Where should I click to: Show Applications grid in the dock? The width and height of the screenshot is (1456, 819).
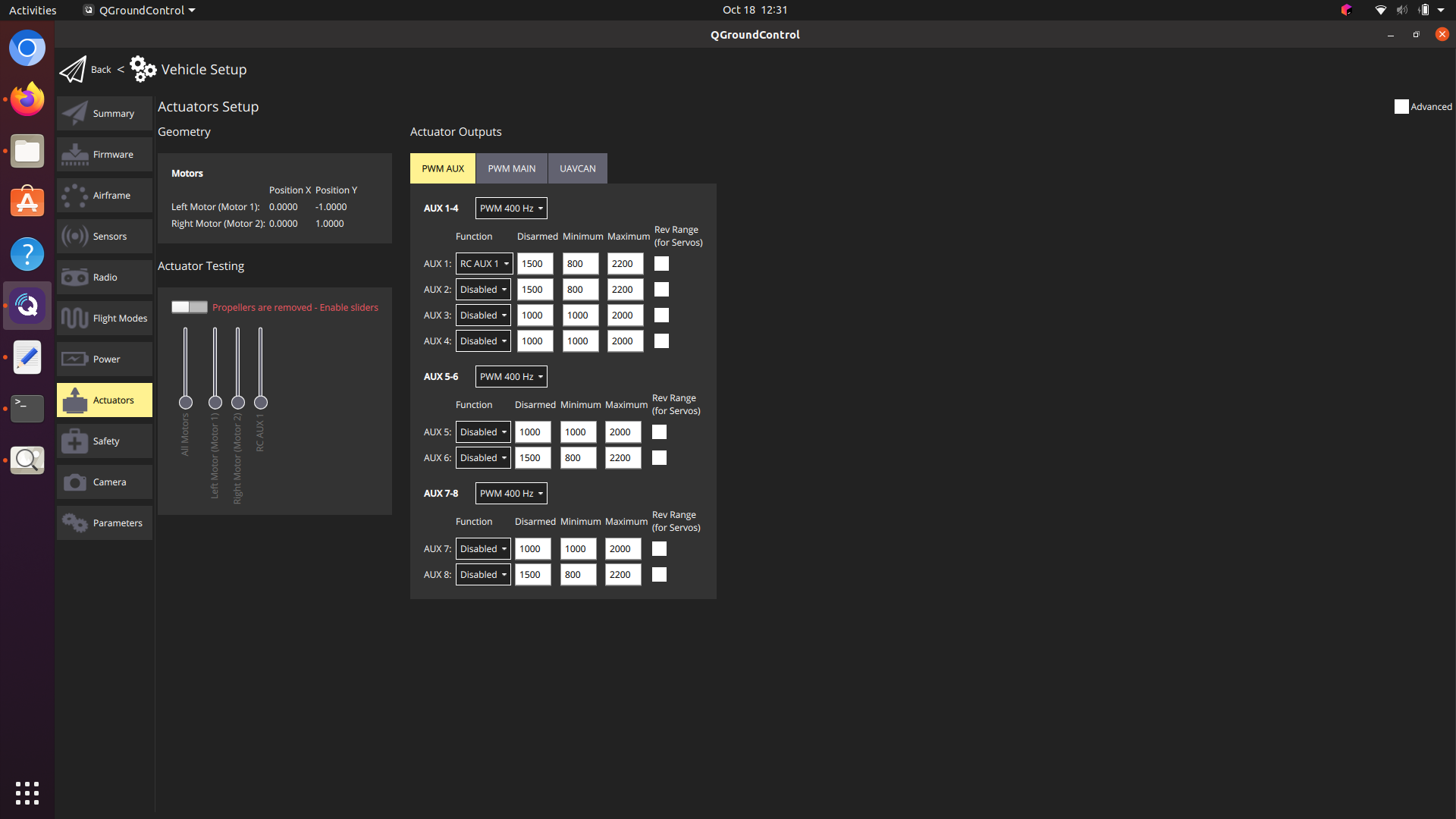27,792
